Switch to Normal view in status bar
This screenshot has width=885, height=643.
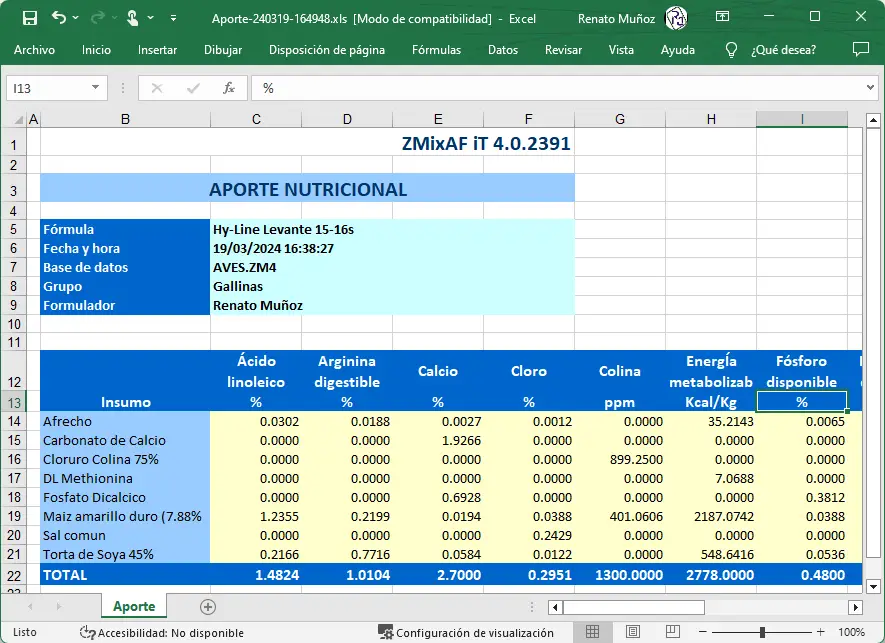[x=593, y=632]
